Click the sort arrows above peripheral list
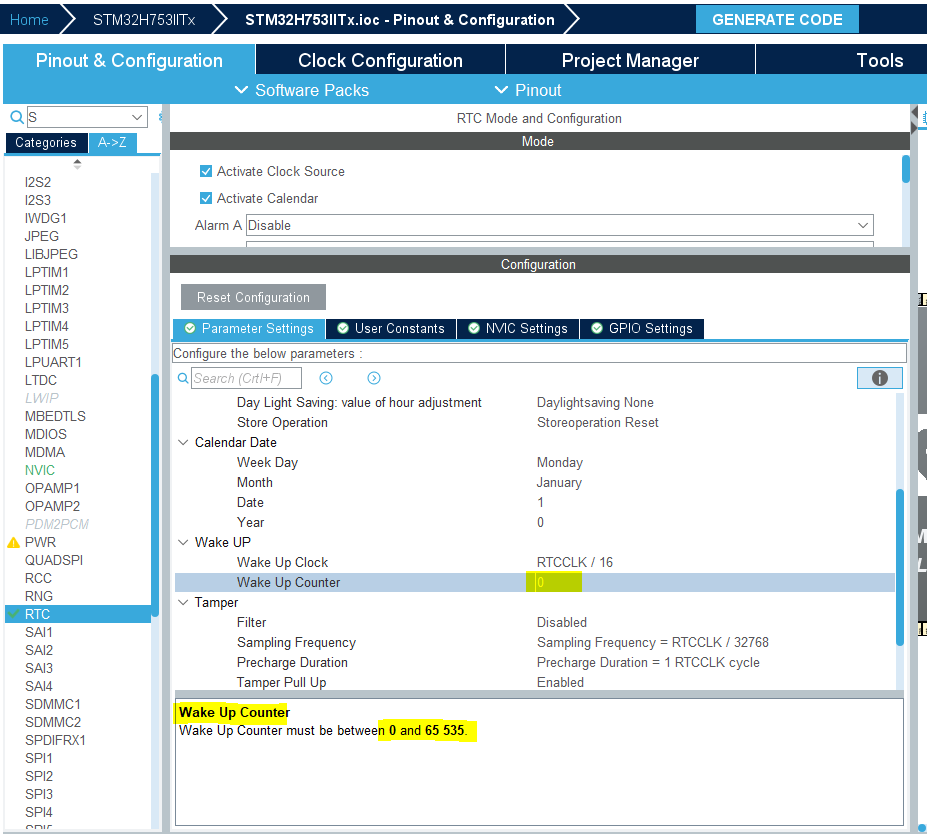 pyautogui.click(x=77, y=164)
